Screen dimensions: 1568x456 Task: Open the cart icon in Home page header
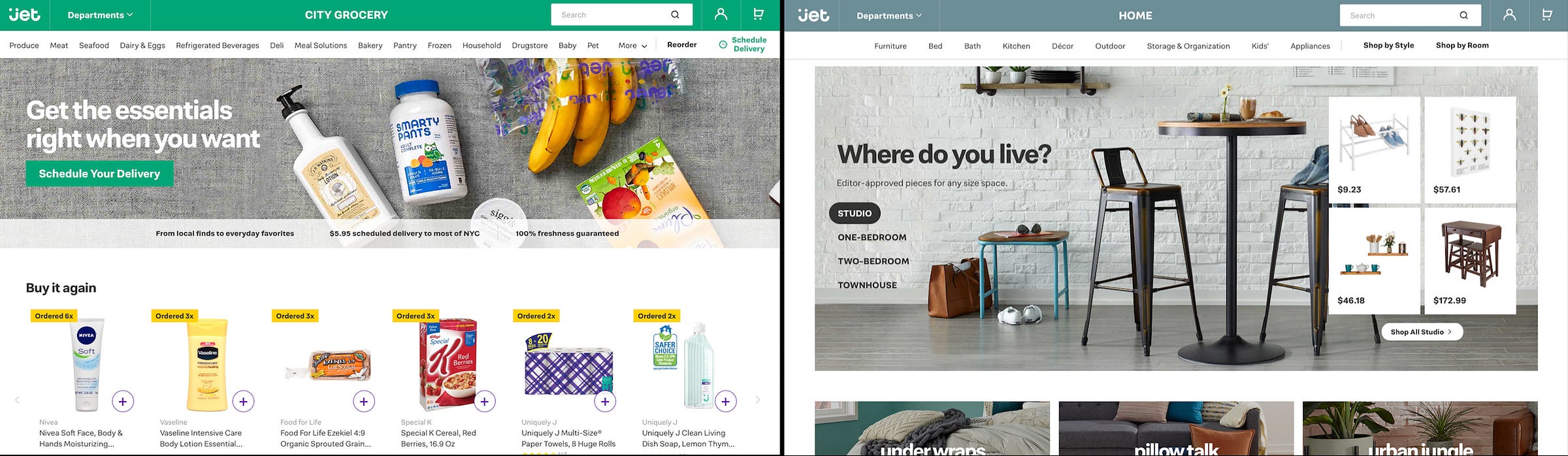[1547, 15]
